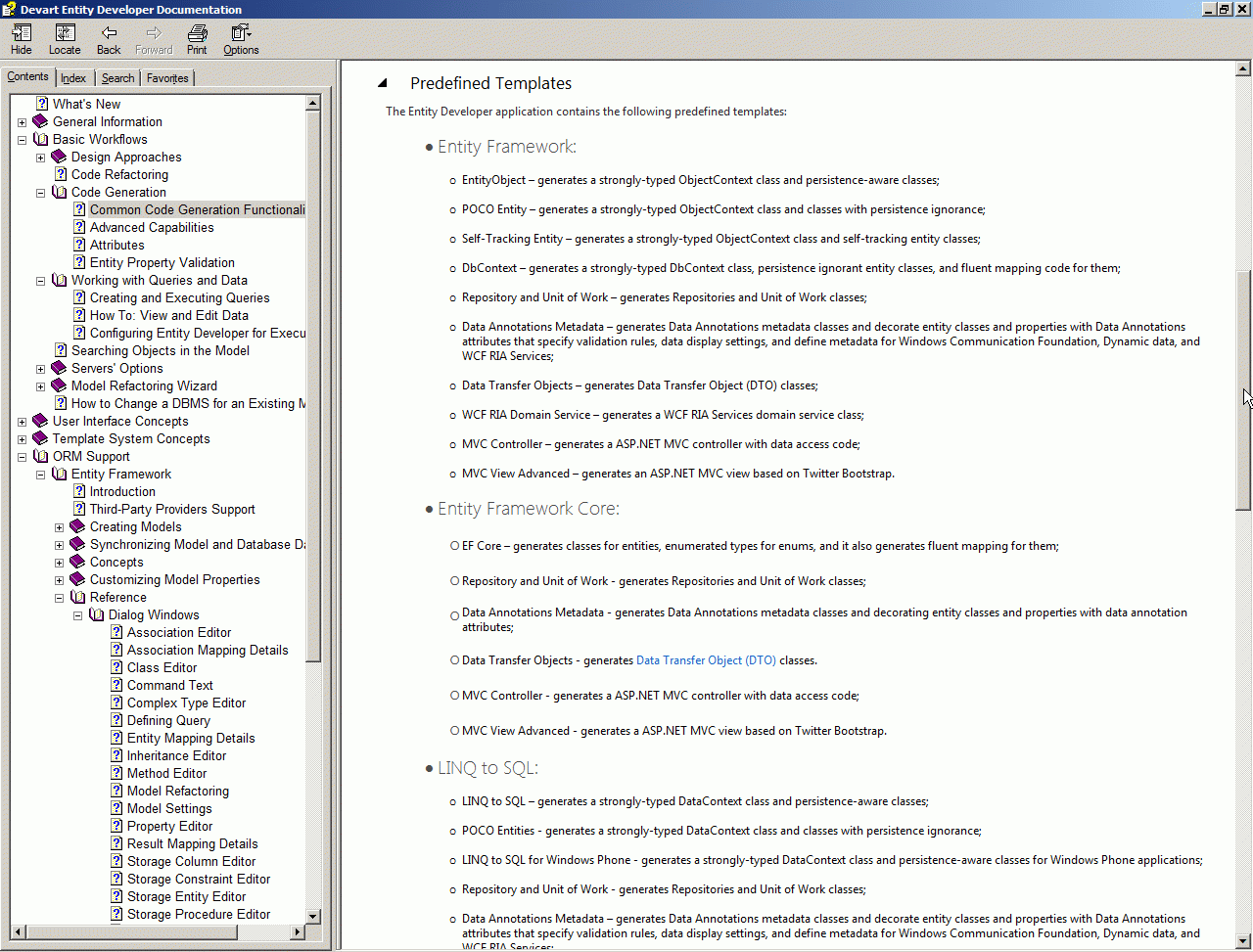Open the Model Settings topic
The width and height of the screenshot is (1253, 952).
coord(169,808)
